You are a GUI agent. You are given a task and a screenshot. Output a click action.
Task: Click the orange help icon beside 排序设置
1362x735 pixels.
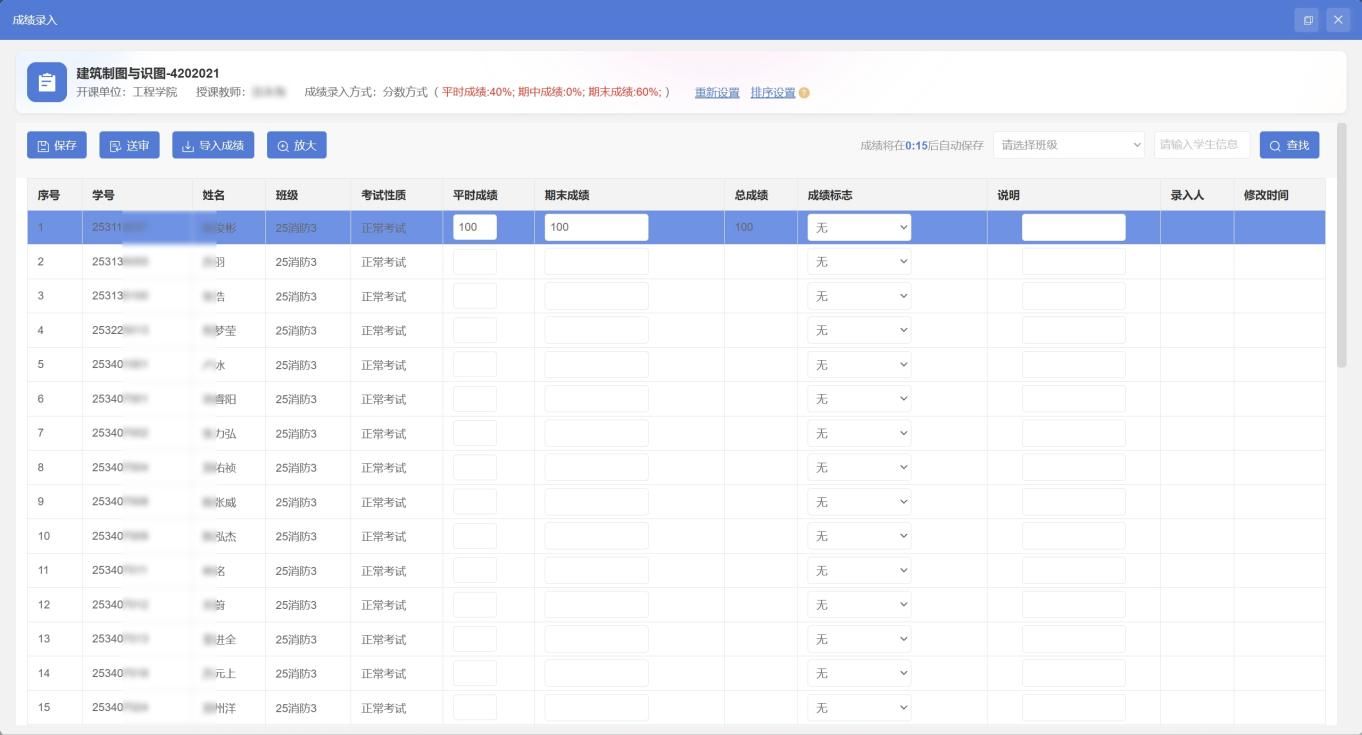(x=804, y=93)
